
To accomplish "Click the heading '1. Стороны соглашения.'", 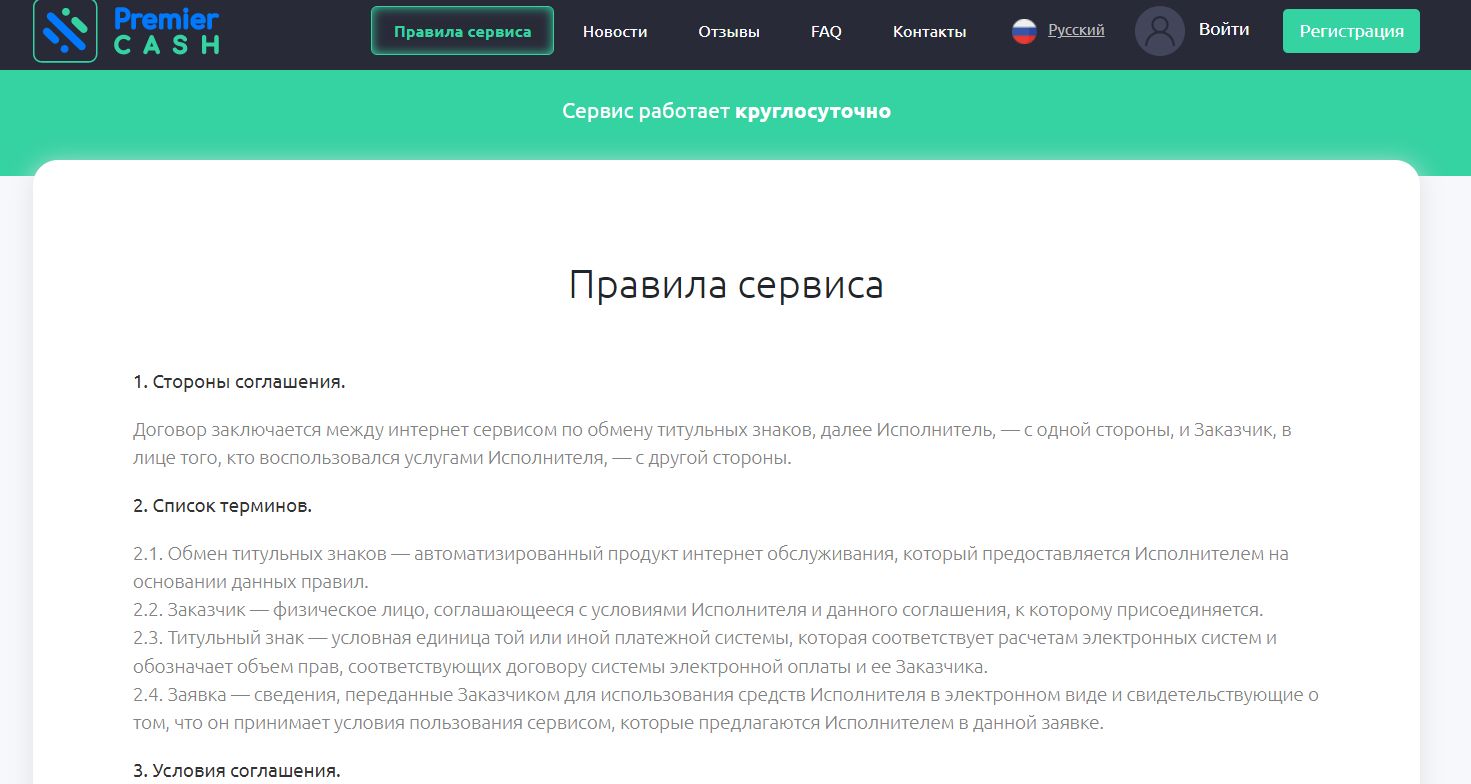I will tap(239, 382).
